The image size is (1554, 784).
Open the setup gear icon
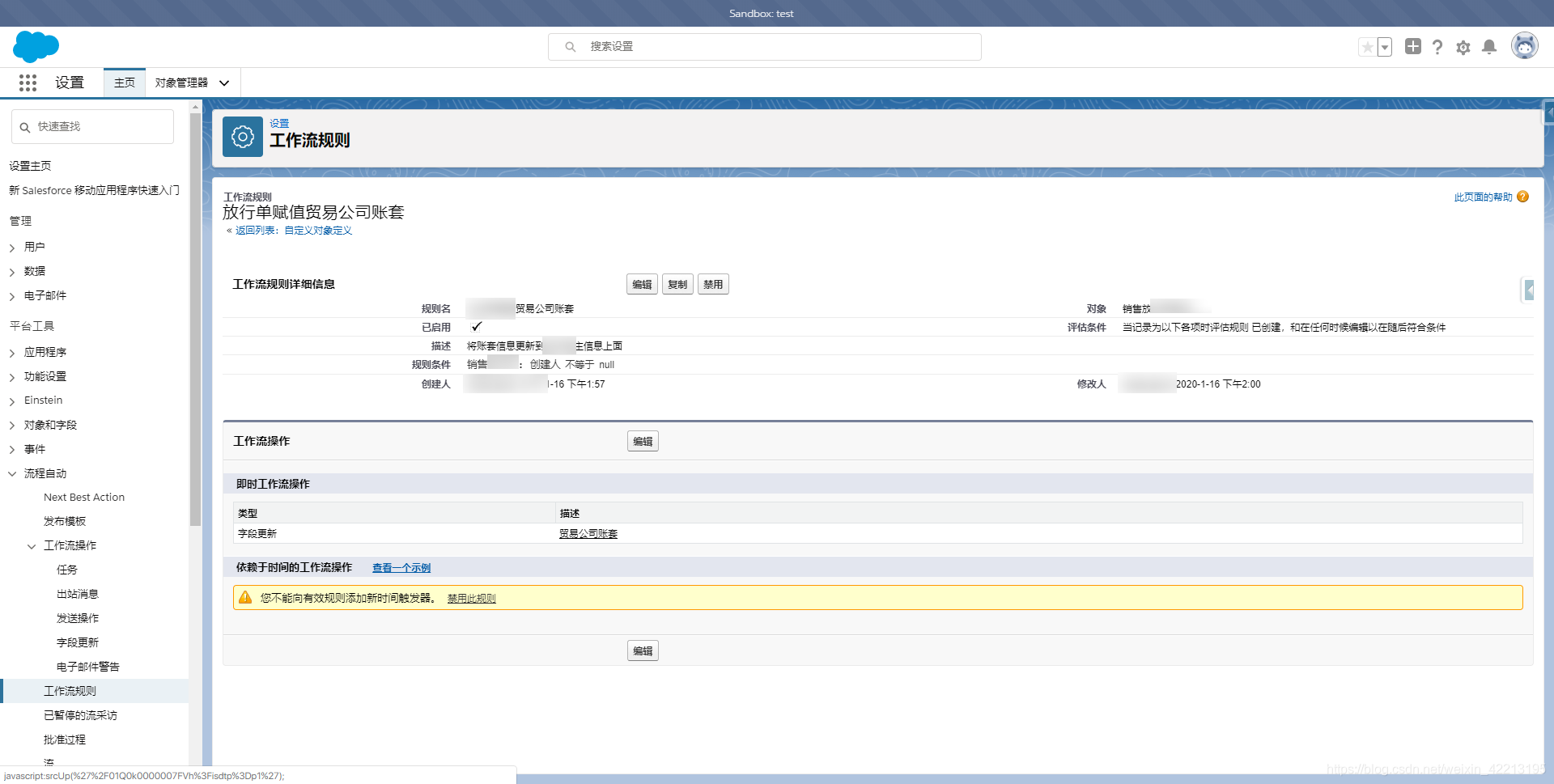(x=1463, y=47)
